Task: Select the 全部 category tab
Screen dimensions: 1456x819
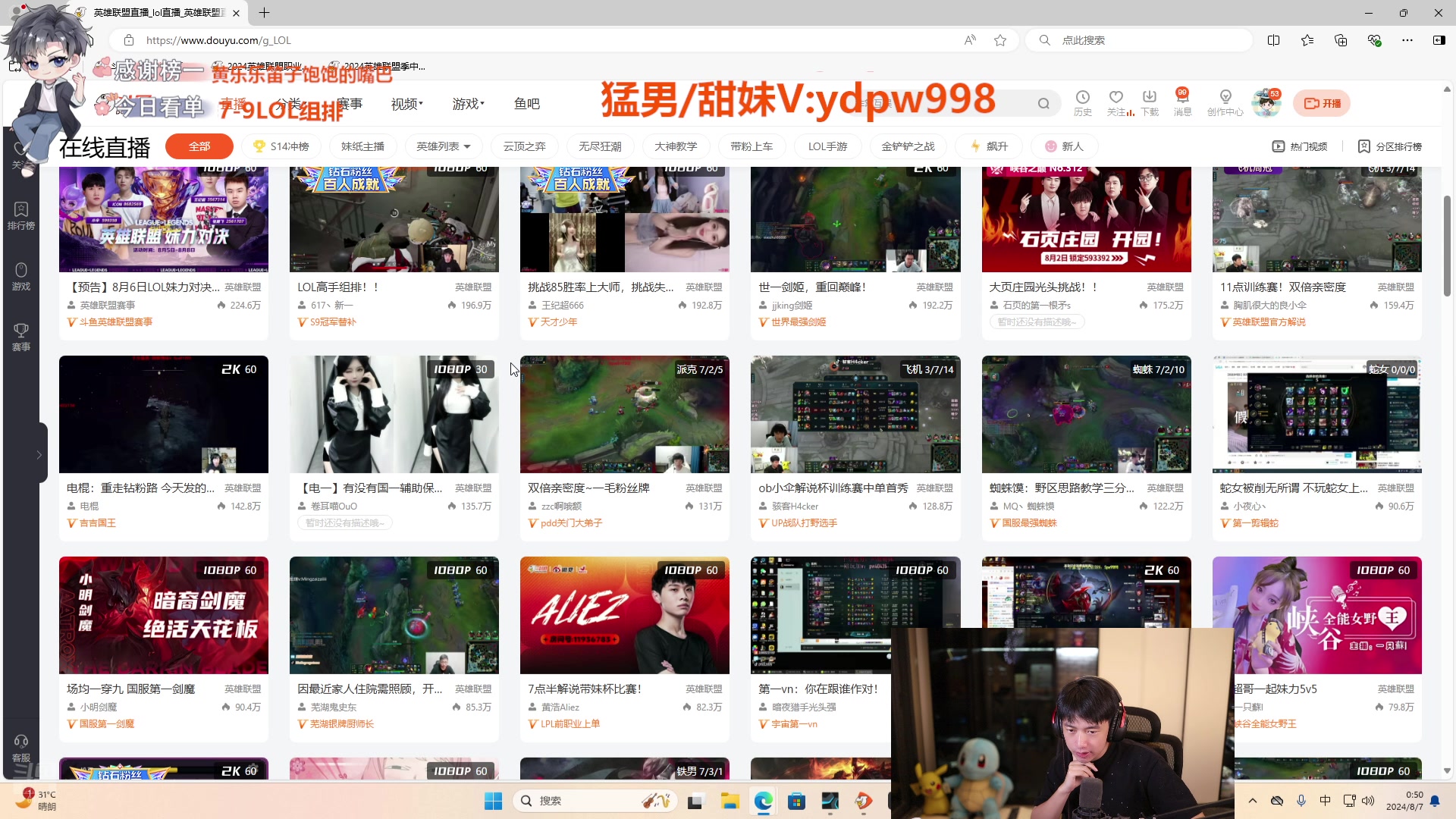Action: (199, 146)
